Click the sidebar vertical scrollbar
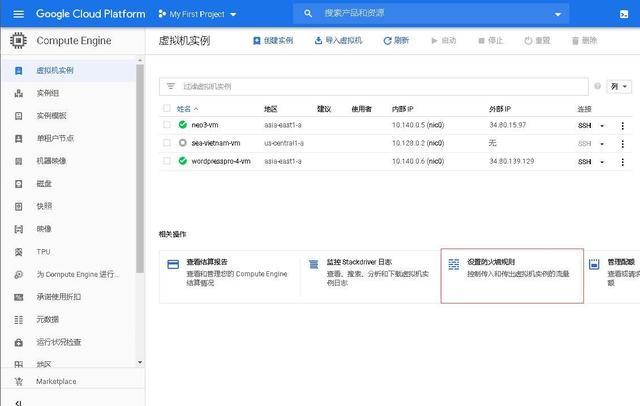The height and width of the screenshot is (406, 640). tap(140, 169)
